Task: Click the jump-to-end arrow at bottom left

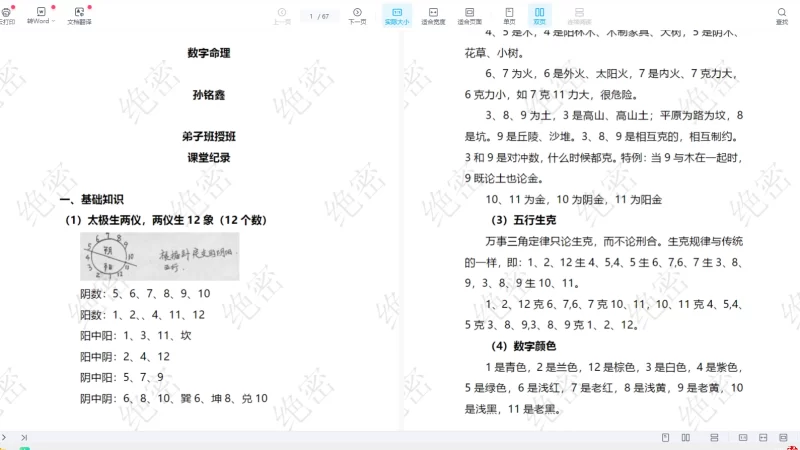Action: click(24, 438)
